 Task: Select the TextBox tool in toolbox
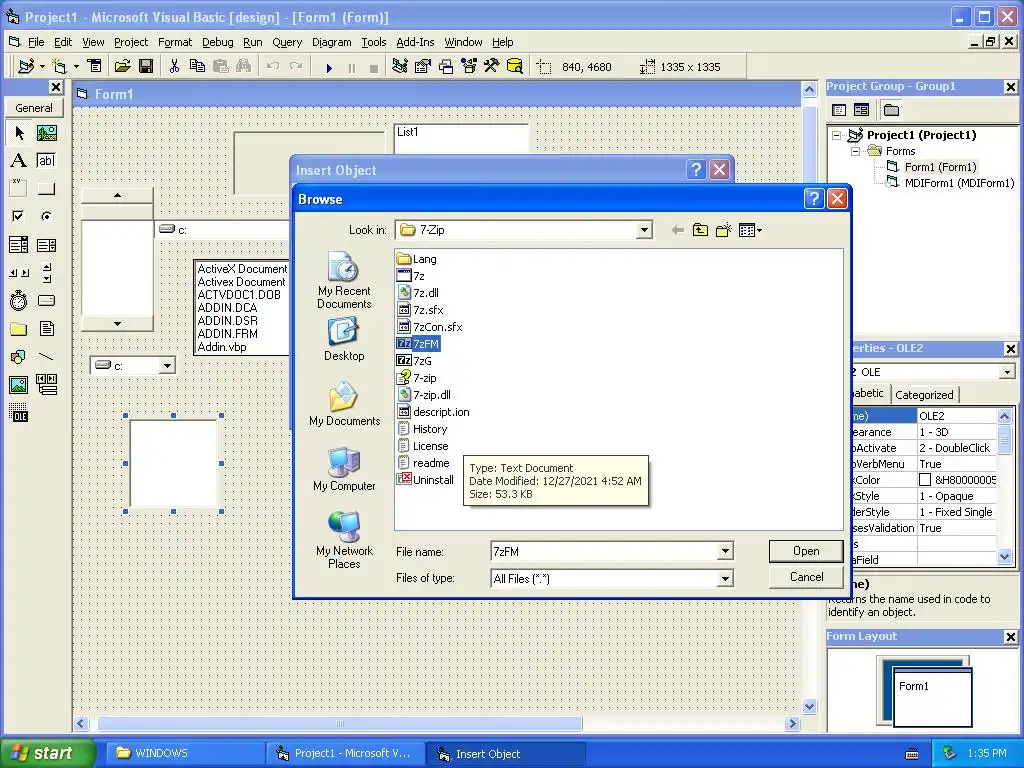[x=46, y=161]
